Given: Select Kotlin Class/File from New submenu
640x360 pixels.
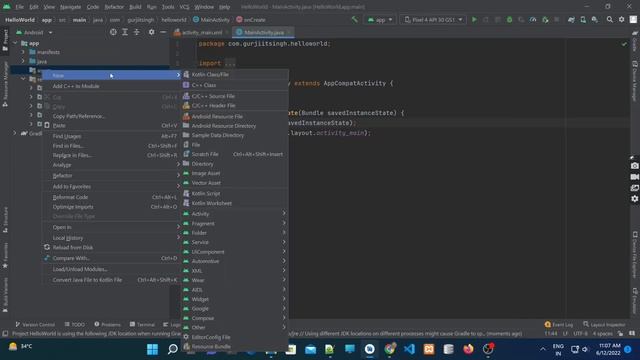Looking at the screenshot, I should coord(235,74).
